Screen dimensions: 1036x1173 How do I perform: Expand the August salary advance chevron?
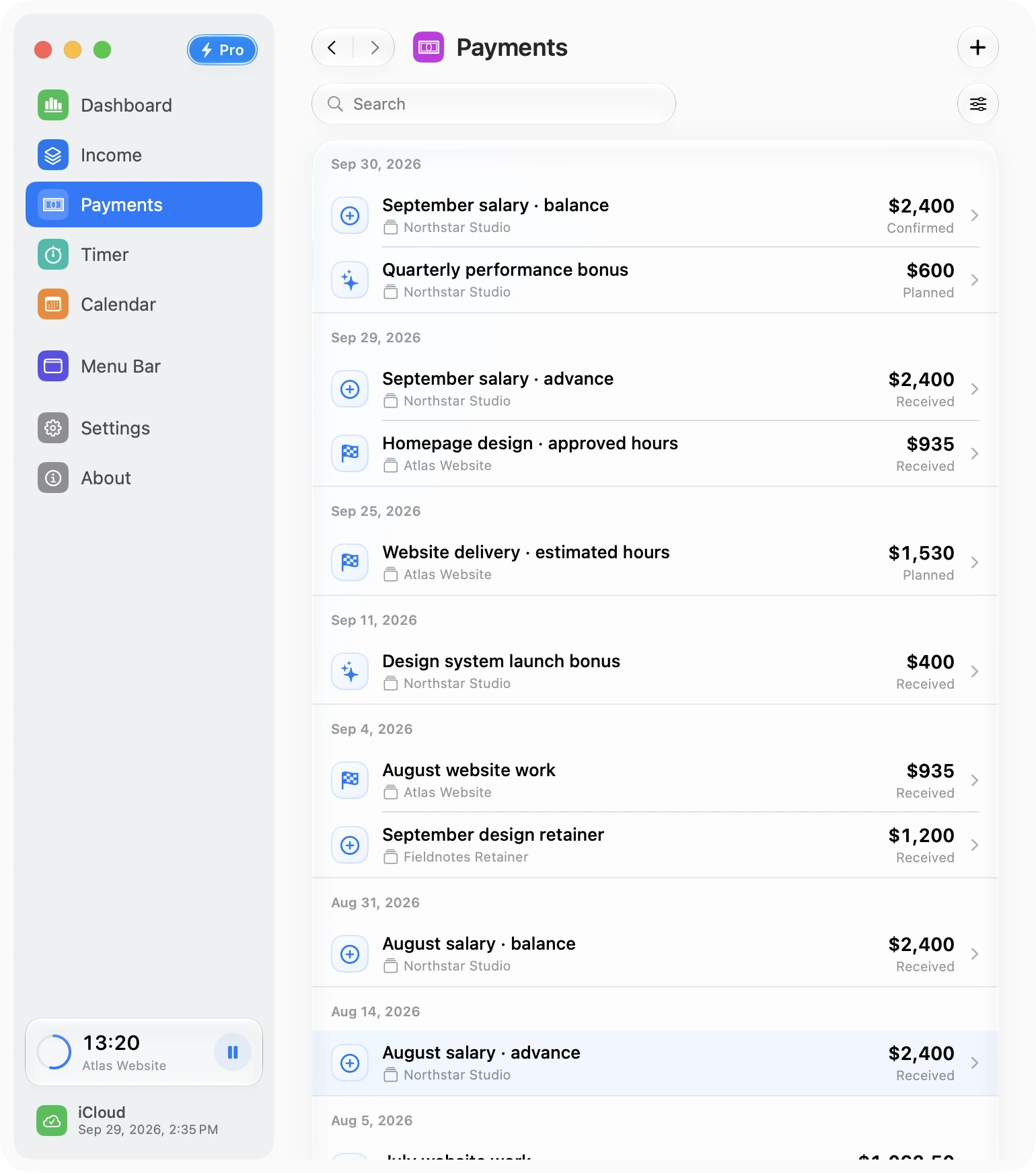(975, 1063)
